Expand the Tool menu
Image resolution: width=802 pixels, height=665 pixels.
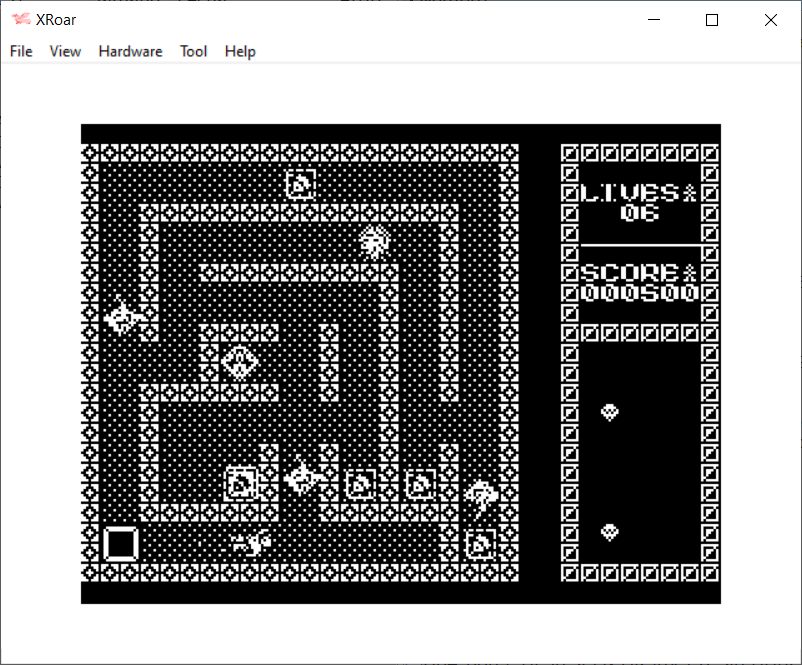click(x=193, y=51)
